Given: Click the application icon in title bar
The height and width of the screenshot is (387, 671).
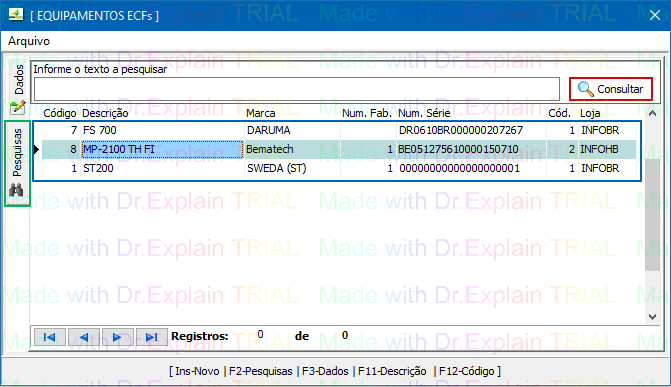Looking at the screenshot, I should (x=16, y=15).
